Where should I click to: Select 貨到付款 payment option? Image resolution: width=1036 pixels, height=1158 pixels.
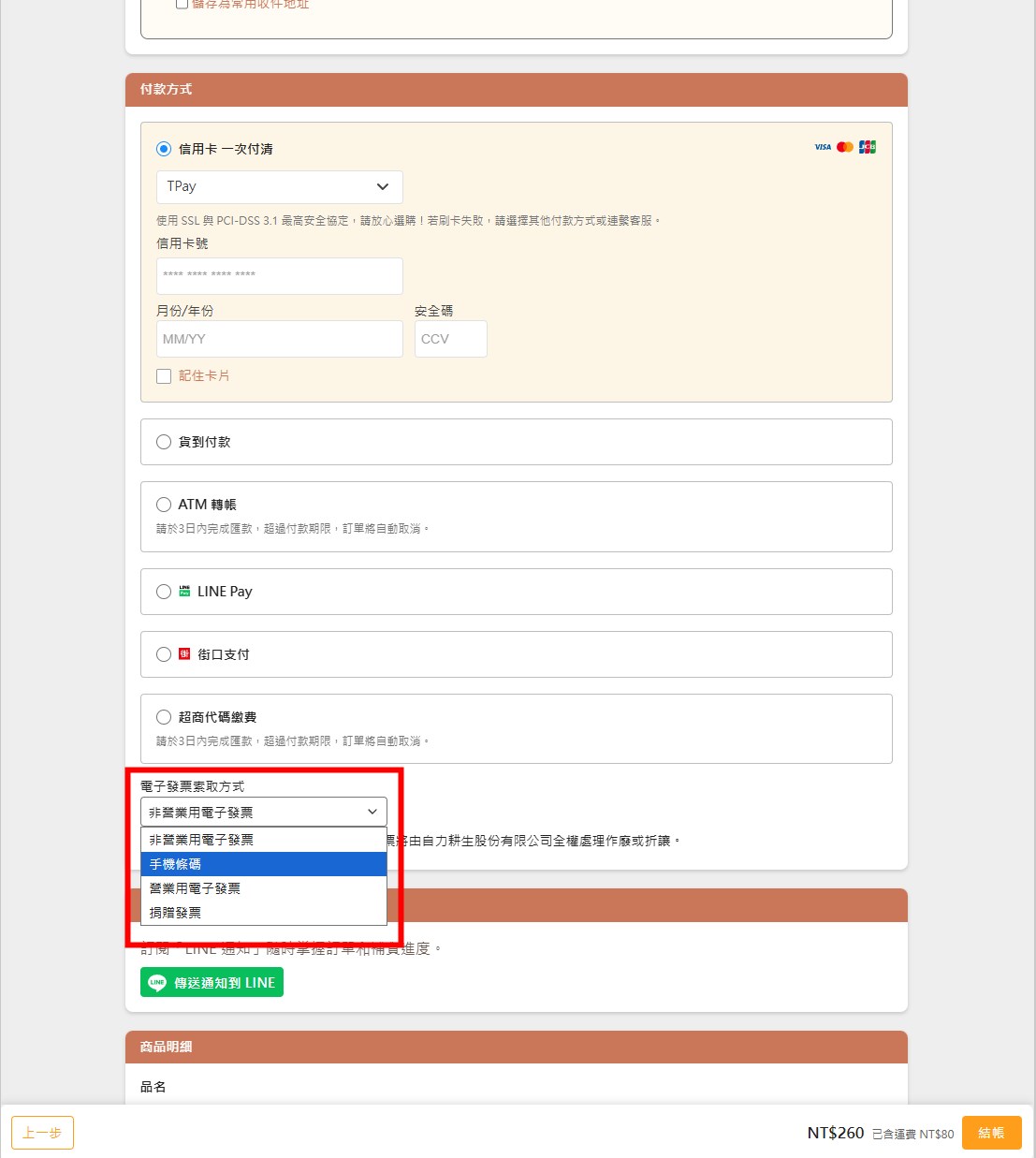164,442
